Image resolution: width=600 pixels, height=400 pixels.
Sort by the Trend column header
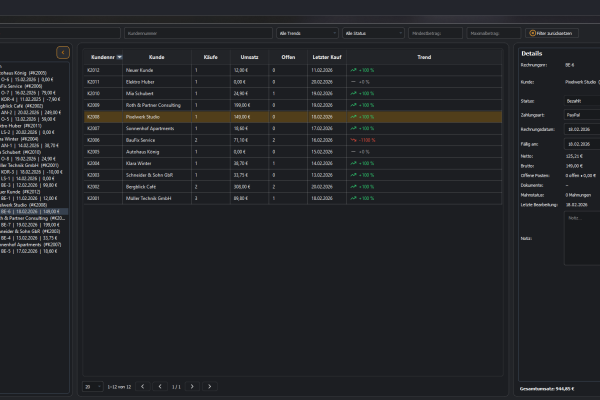pyautogui.click(x=424, y=57)
